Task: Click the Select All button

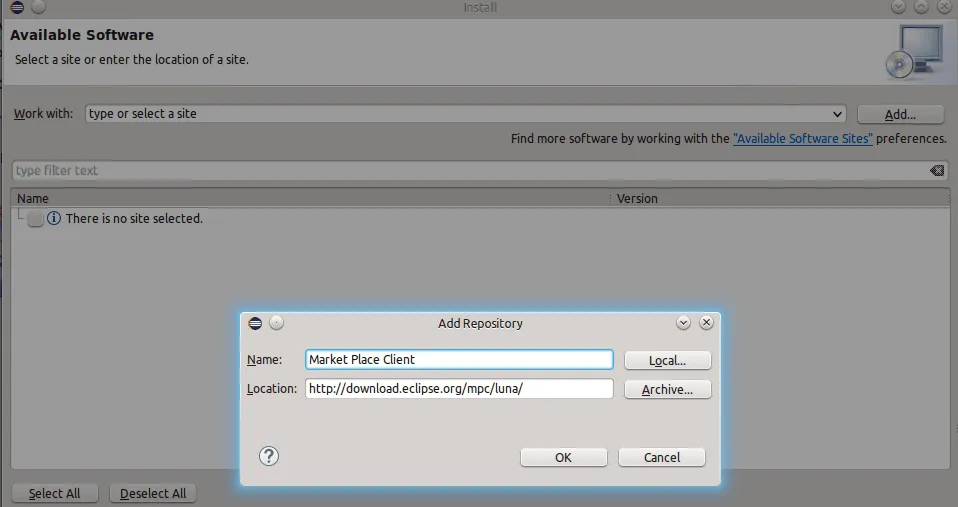Action: pos(54,493)
